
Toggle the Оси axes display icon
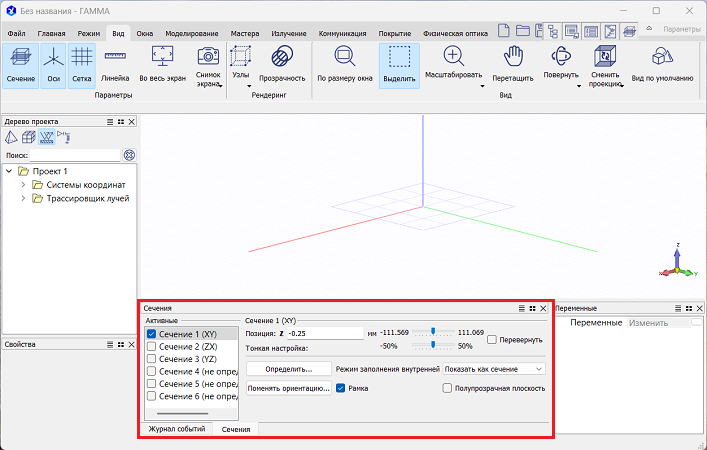coord(54,65)
